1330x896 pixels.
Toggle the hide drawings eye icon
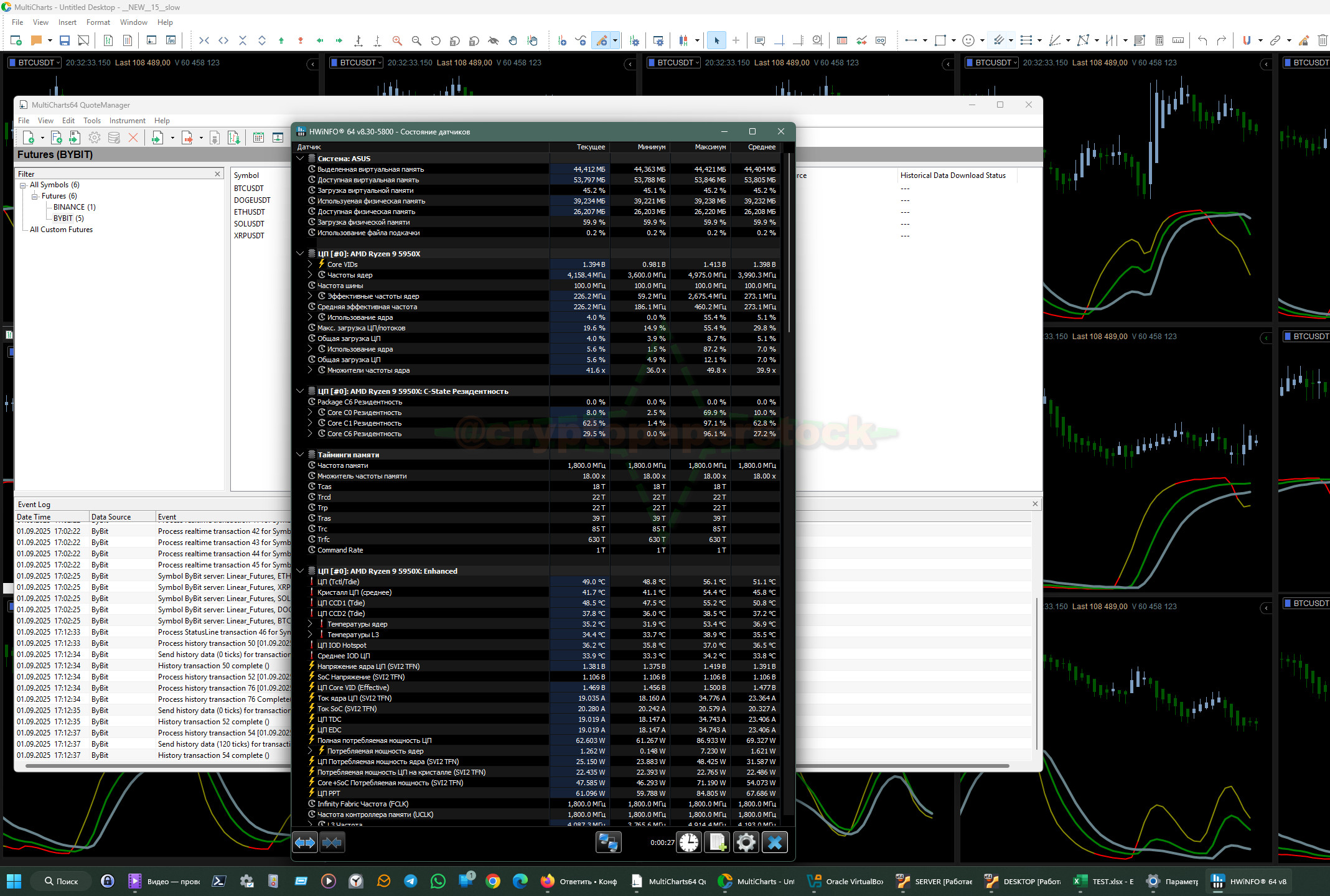click(x=494, y=41)
